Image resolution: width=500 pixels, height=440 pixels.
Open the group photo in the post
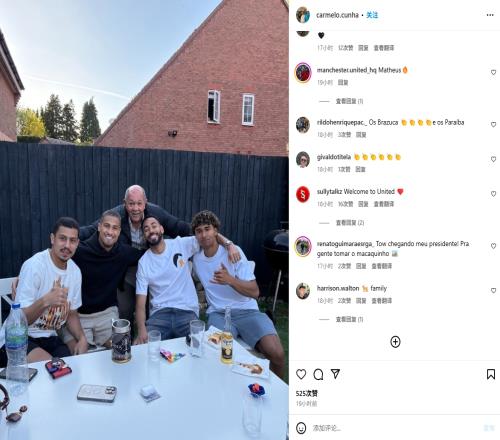click(144, 220)
